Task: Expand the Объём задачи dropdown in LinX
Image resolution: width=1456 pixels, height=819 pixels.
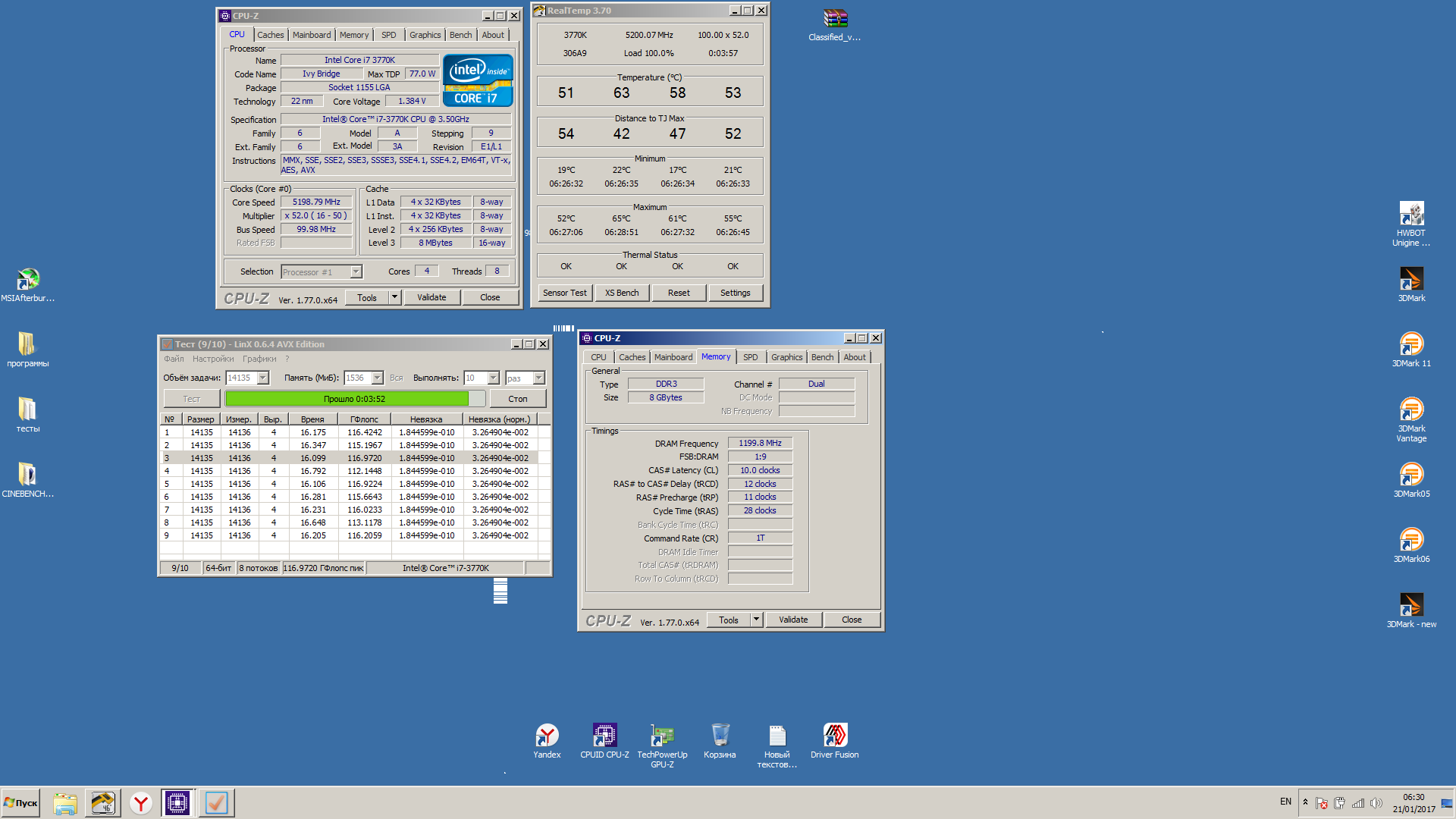Action: [x=263, y=378]
